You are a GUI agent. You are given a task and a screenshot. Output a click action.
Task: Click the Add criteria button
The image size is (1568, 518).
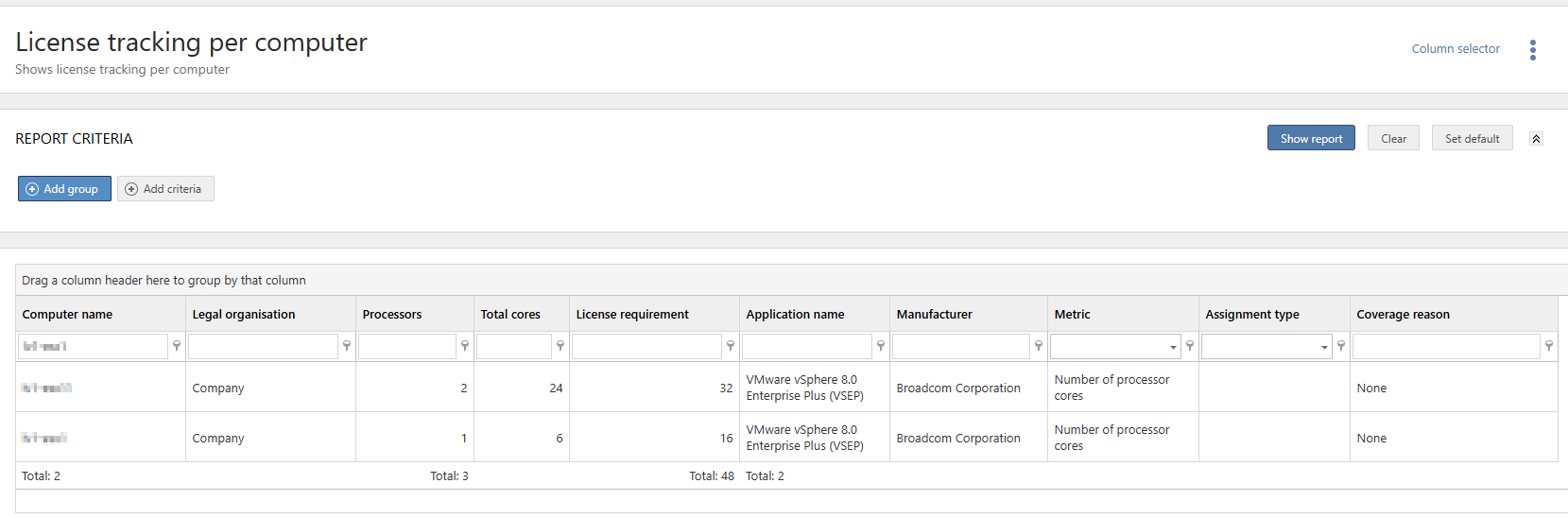pyautogui.click(x=165, y=189)
